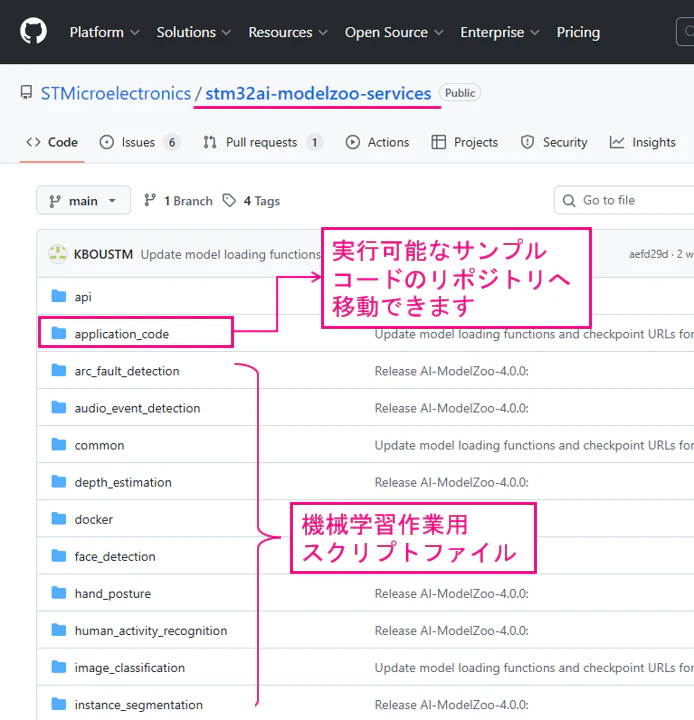Open the arc_fault_detection folder

tap(127, 371)
